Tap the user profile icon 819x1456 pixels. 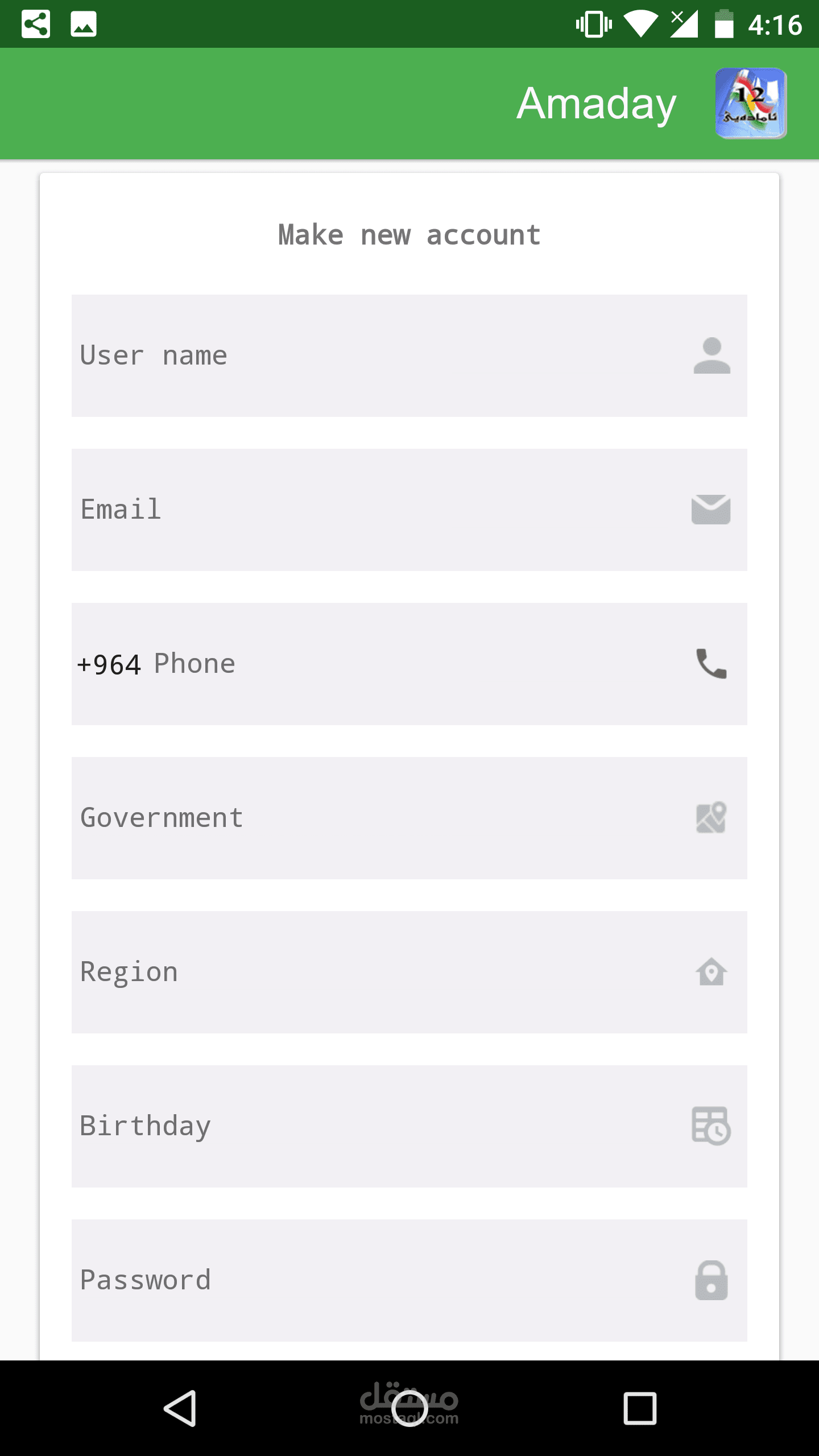click(x=712, y=355)
